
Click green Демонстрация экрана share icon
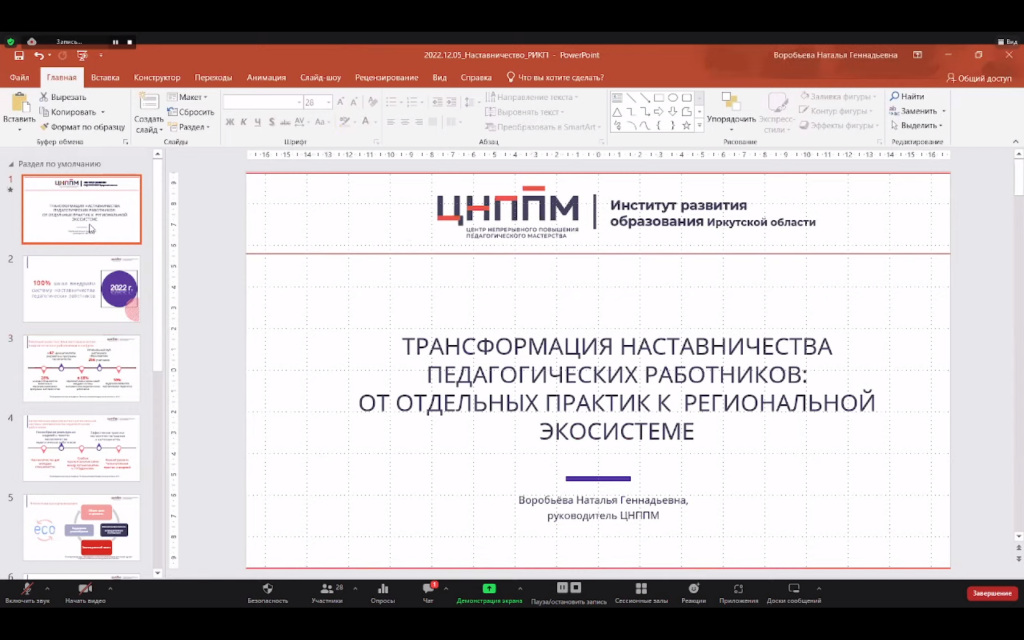[x=489, y=589]
